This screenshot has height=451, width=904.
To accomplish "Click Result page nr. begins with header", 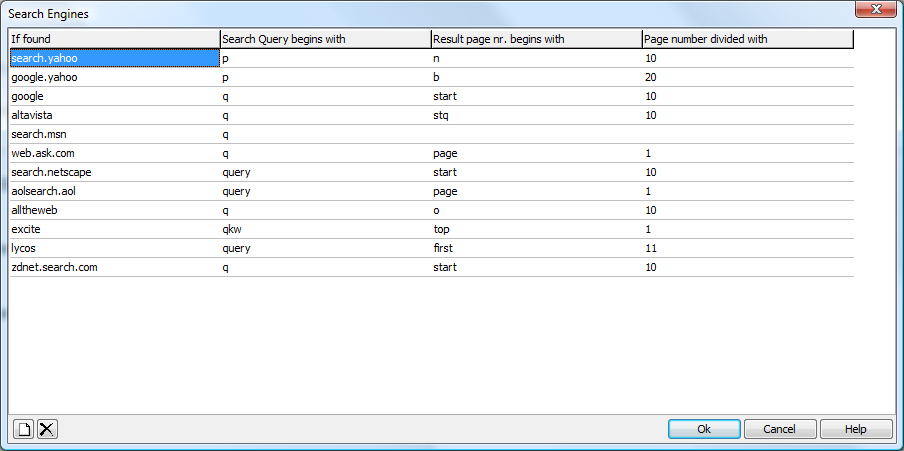I will coord(537,39).
